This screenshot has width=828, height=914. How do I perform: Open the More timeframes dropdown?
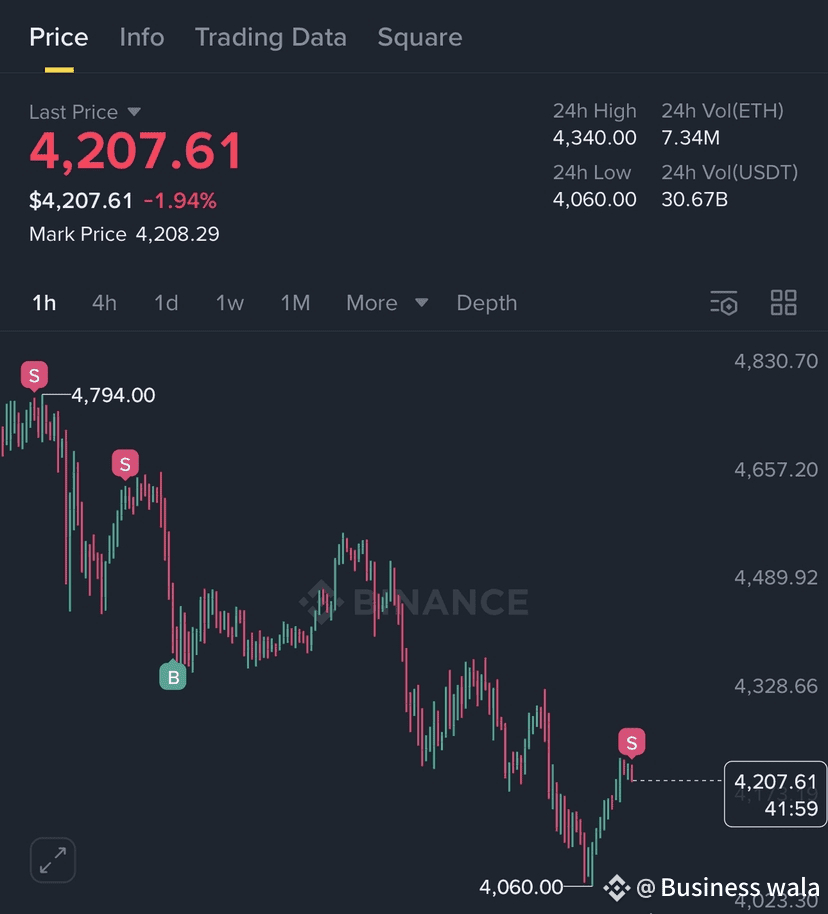pyautogui.click(x=387, y=303)
